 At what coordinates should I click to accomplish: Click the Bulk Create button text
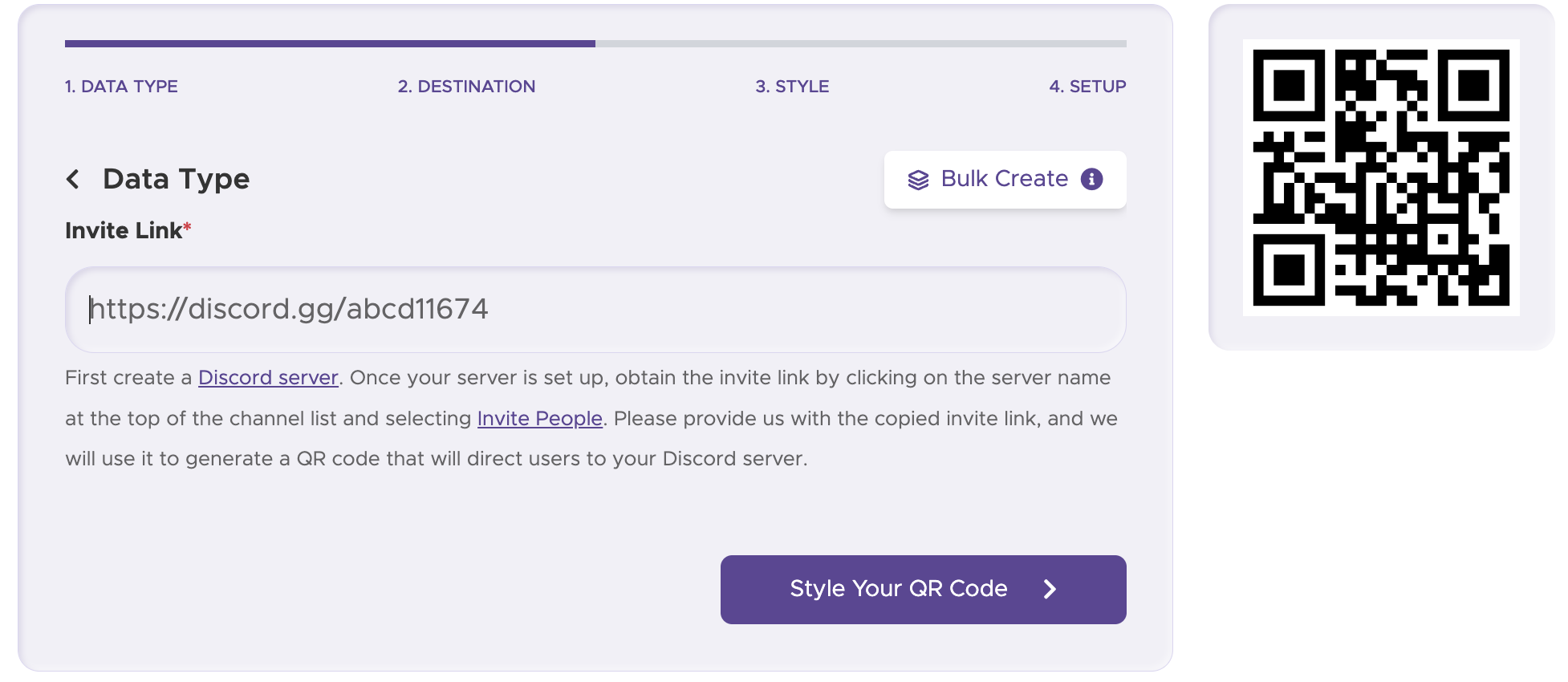pyautogui.click(x=1004, y=179)
